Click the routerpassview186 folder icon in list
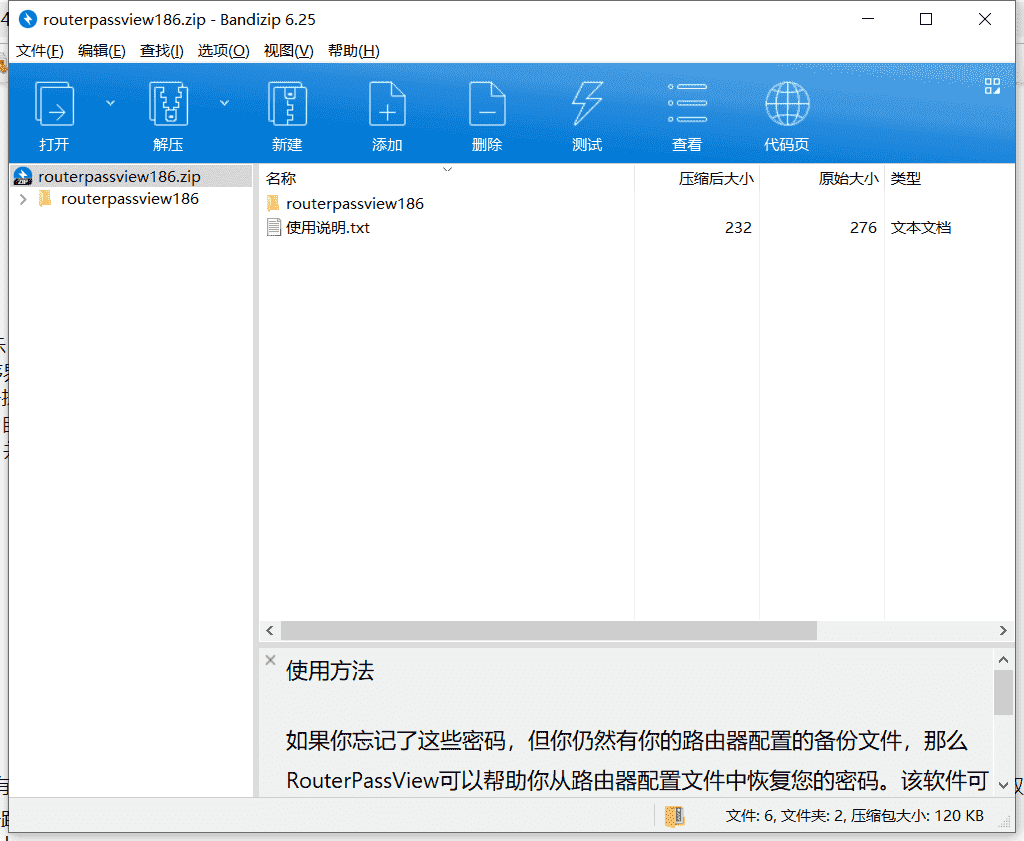Screen dimensions: 1024x841 tap(274, 203)
